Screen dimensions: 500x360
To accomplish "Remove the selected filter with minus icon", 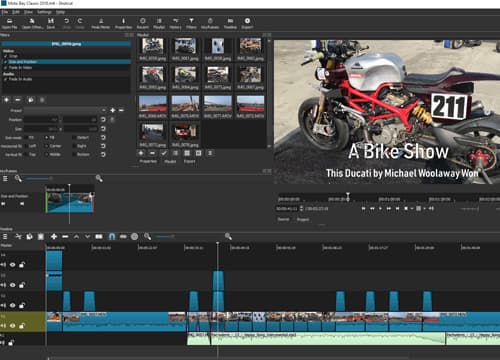I will click(18, 100).
